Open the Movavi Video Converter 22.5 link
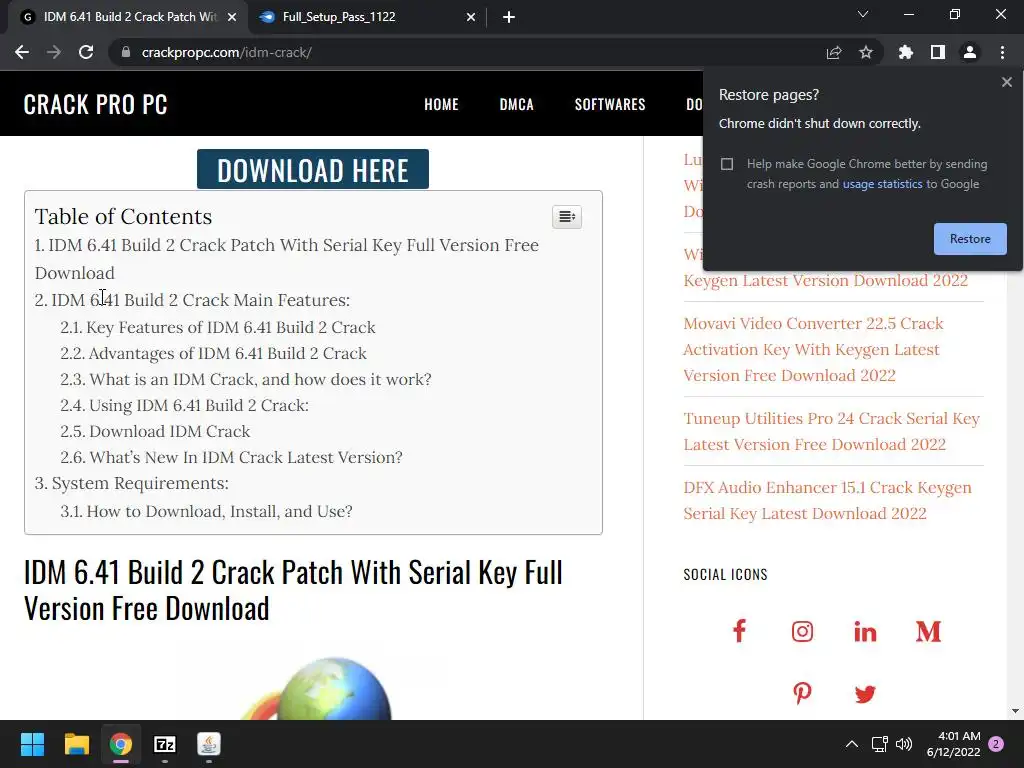 813,349
